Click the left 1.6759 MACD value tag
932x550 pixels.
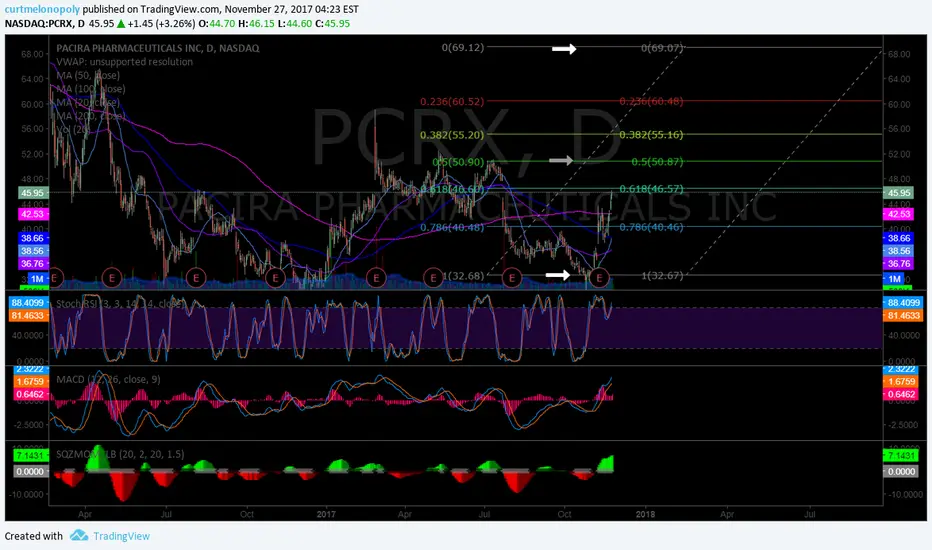coord(30,382)
